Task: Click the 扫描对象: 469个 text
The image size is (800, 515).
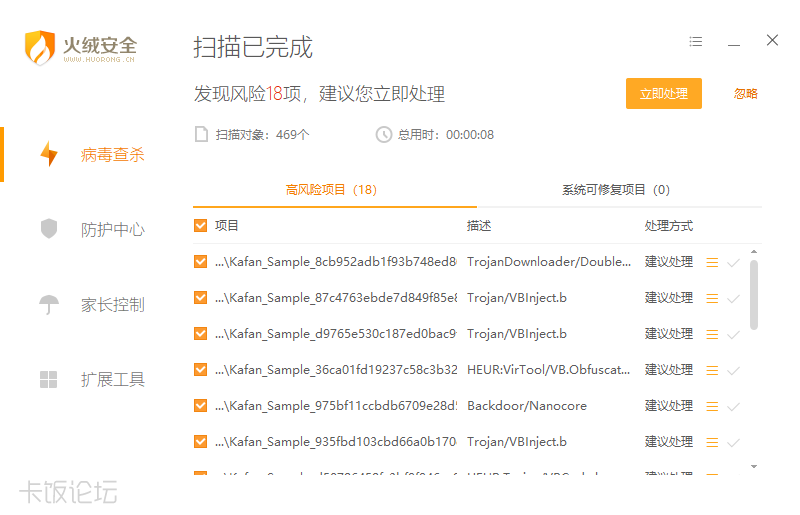Action: pyautogui.click(x=262, y=135)
